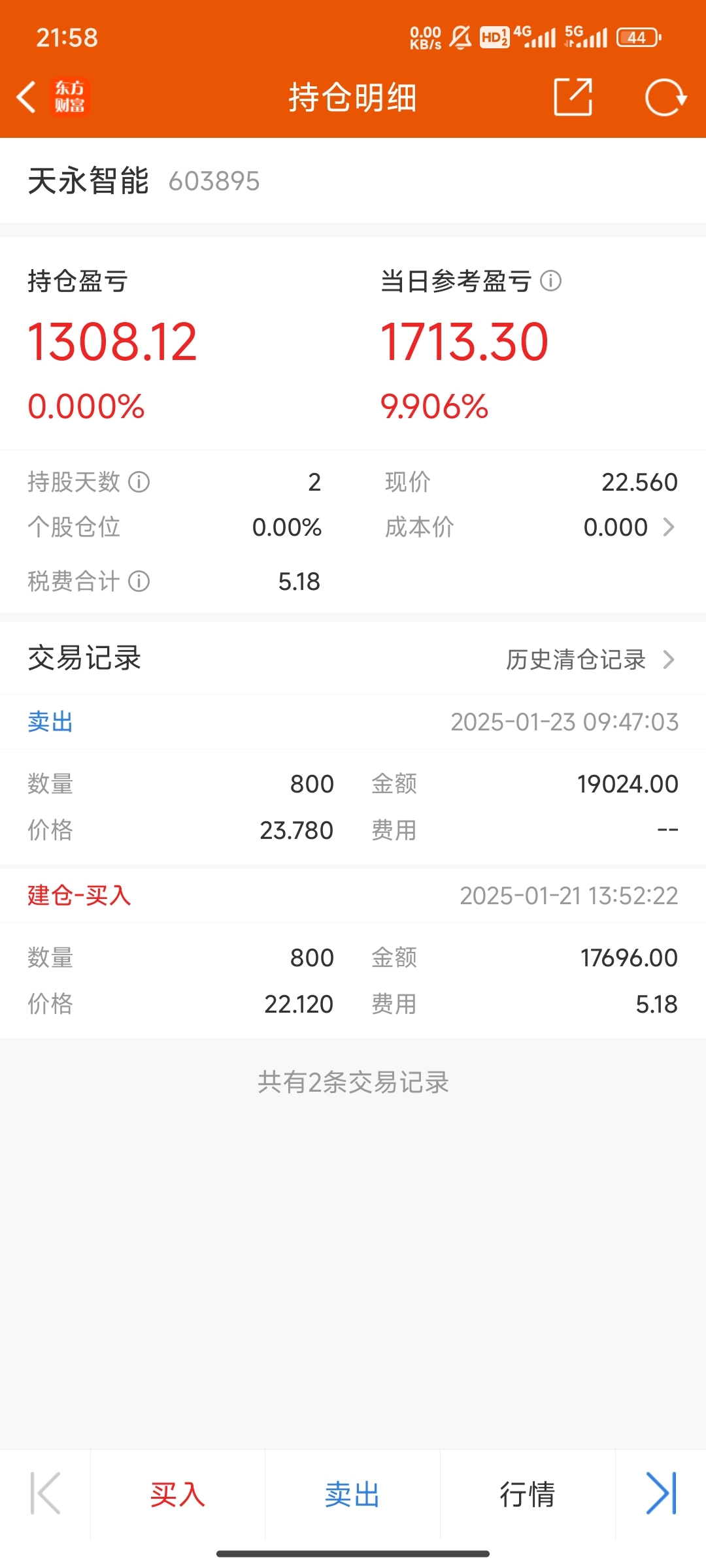The height and width of the screenshot is (1568, 706).
Task: Expand the 成本价 chevron
Action: (668, 527)
